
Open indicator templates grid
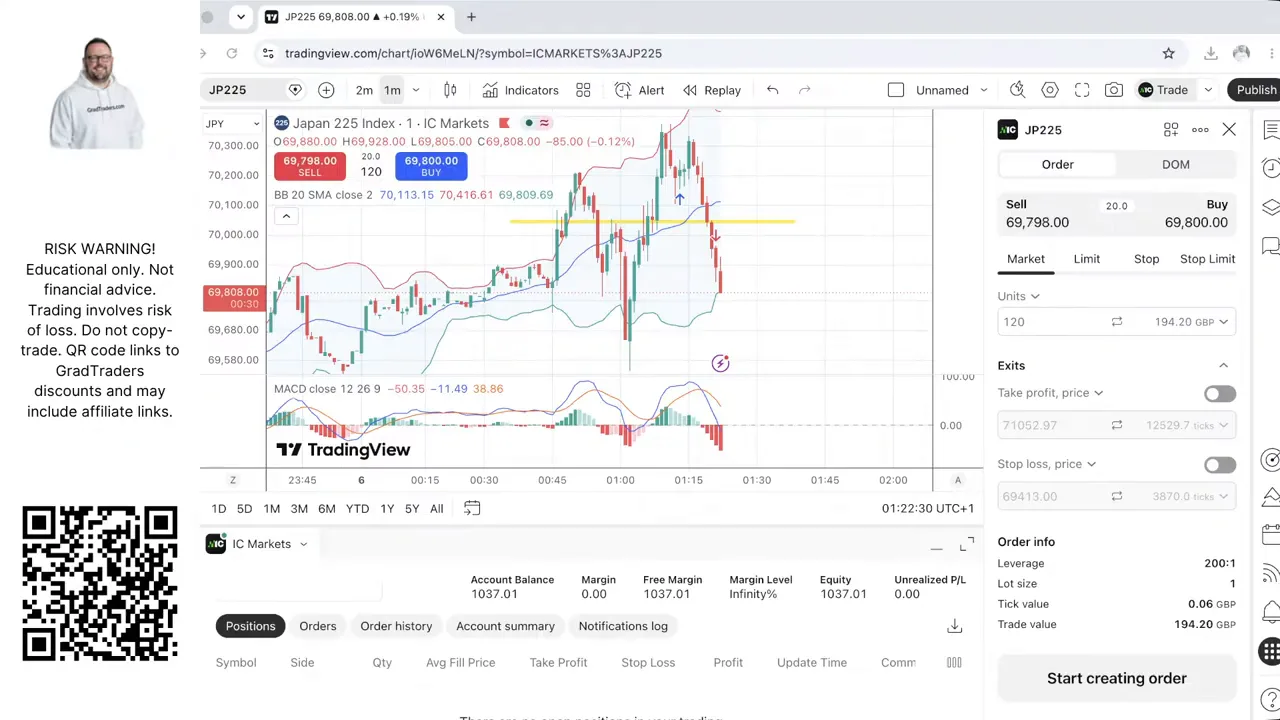pyautogui.click(x=583, y=90)
